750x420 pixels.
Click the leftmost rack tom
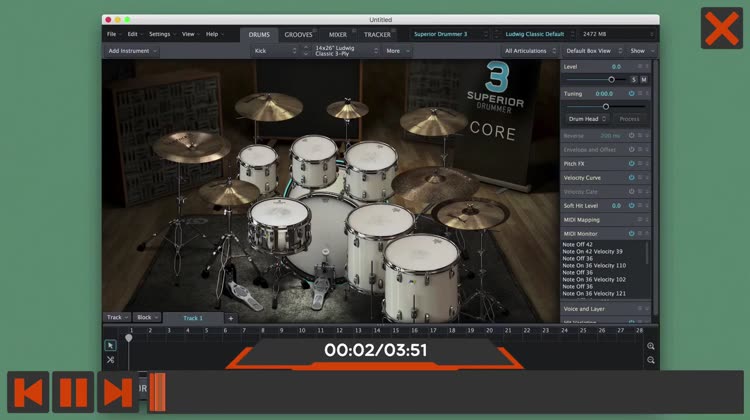point(258,167)
